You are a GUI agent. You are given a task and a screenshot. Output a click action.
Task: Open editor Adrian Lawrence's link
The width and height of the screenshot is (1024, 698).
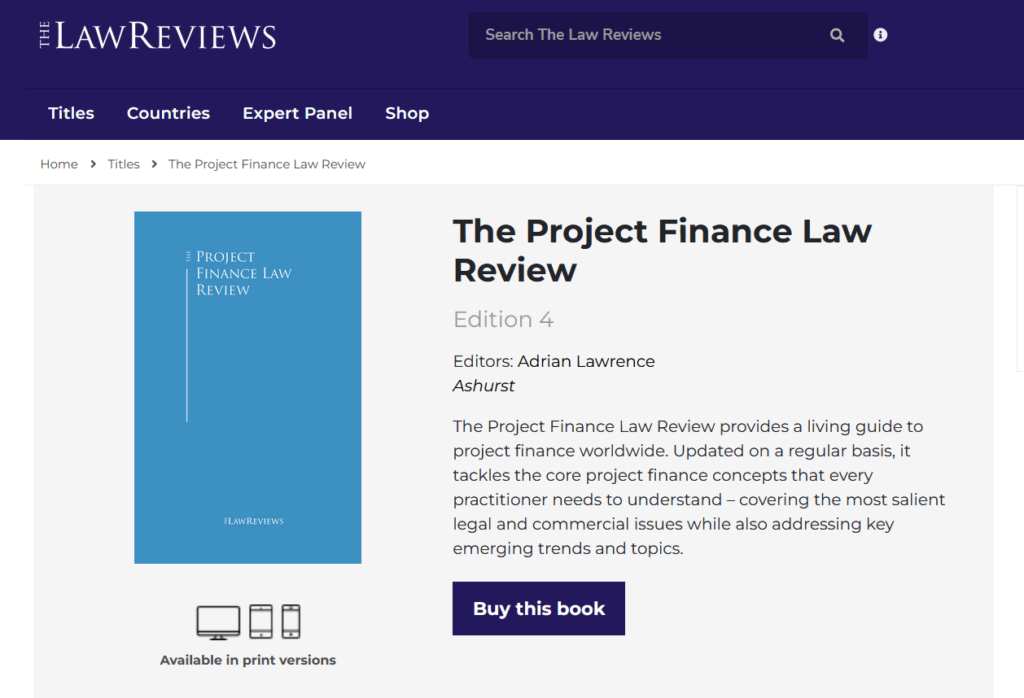[x=586, y=361]
